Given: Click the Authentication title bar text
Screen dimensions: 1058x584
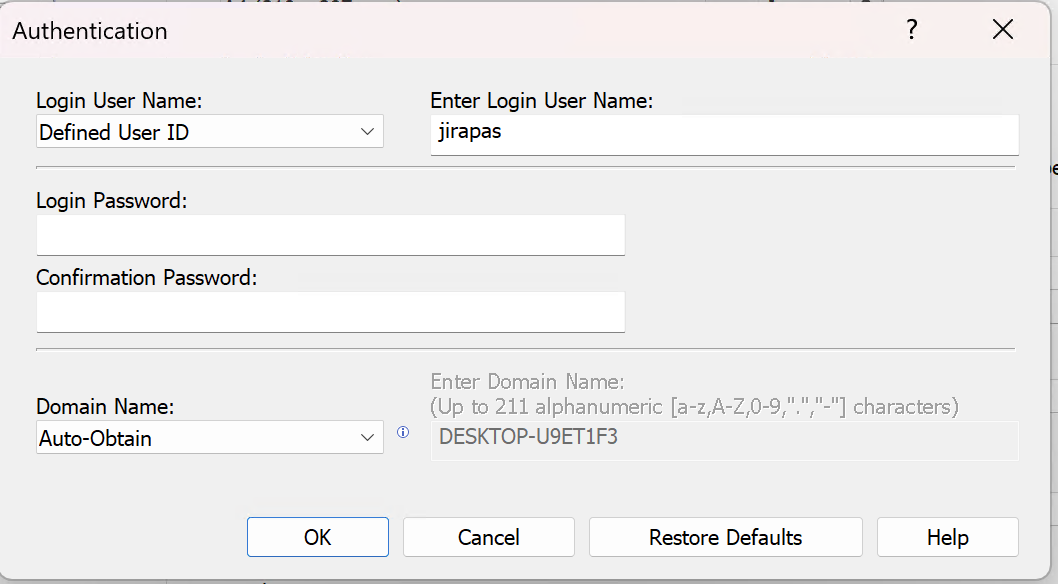Looking at the screenshot, I should click(89, 31).
